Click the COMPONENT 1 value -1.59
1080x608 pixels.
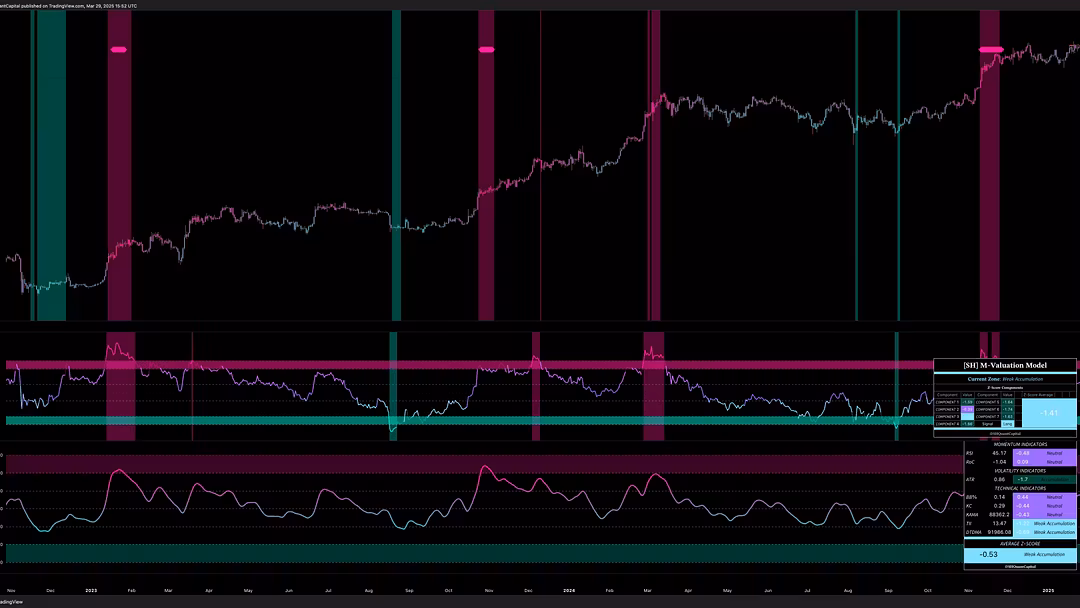pyautogui.click(x=968, y=402)
